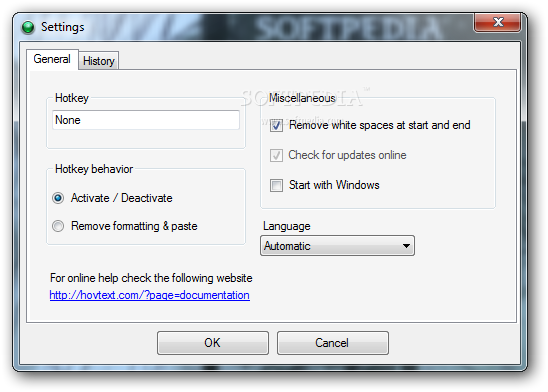548x392 pixels.
Task: Toggle Check for updates online checkbox
Action: [x=276, y=155]
